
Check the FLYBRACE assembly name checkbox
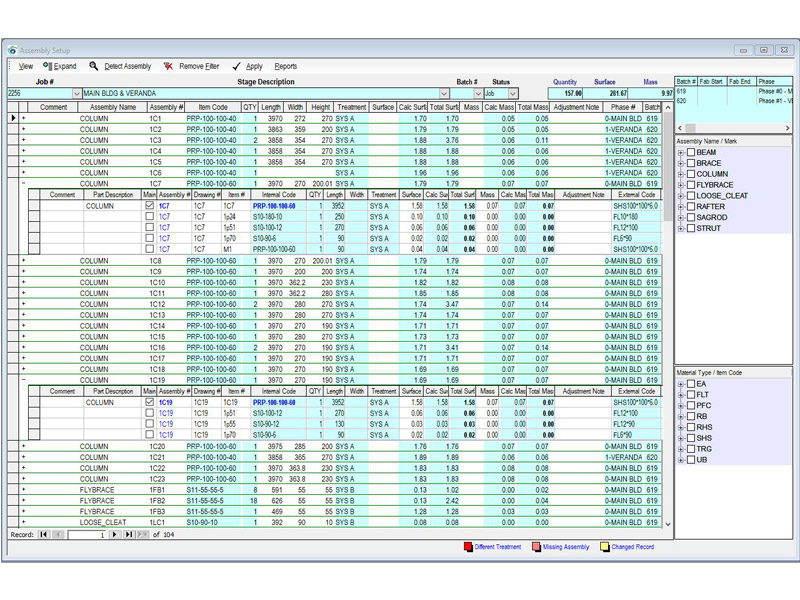(x=691, y=185)
